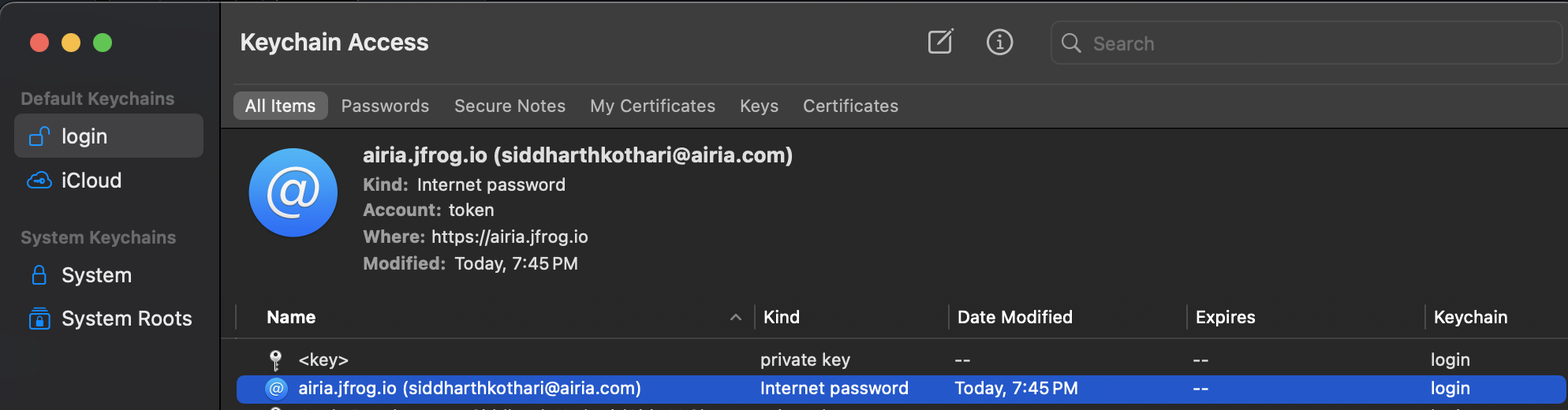Click the magnifying glass search icon
The height and width of the screenshot is (410, 1568).
coord(1071,43)
